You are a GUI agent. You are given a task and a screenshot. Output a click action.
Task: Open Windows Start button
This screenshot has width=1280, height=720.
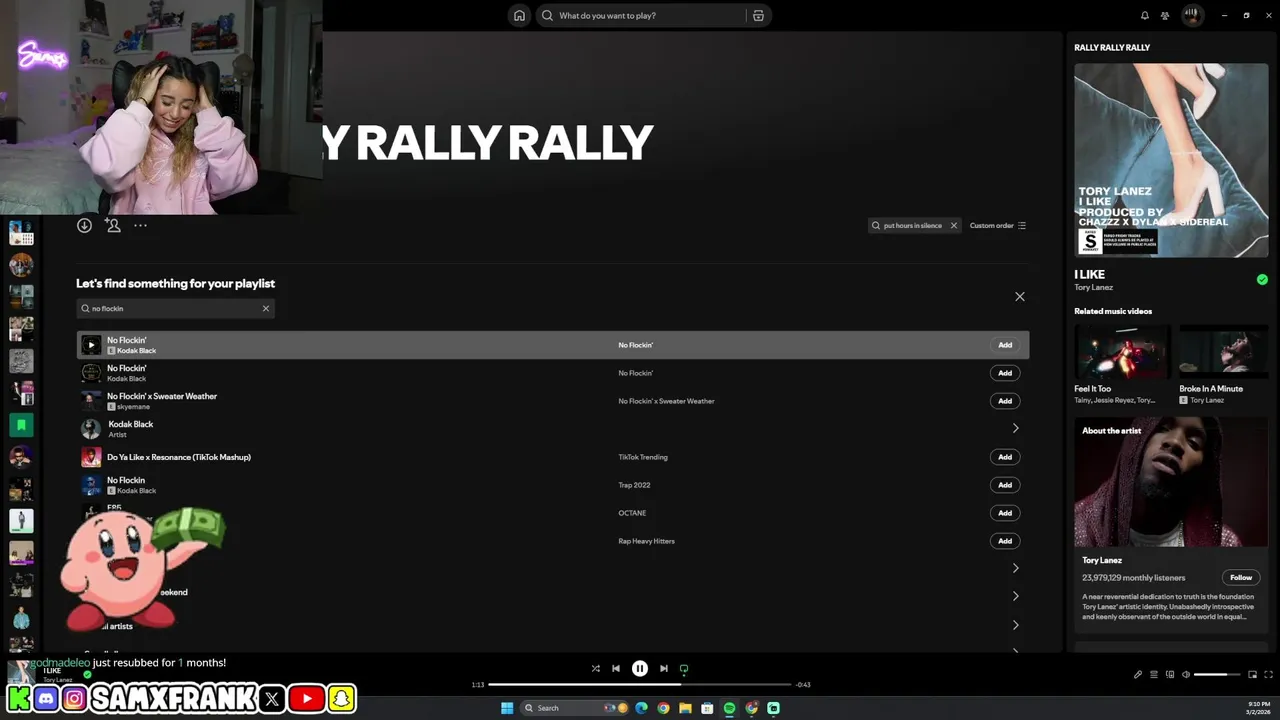pos(507,708)
